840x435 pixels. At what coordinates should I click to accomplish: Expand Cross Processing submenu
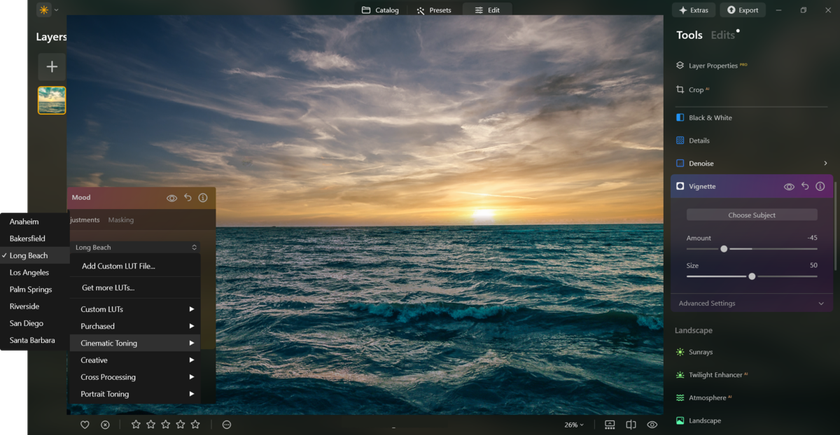click(135, 377)
